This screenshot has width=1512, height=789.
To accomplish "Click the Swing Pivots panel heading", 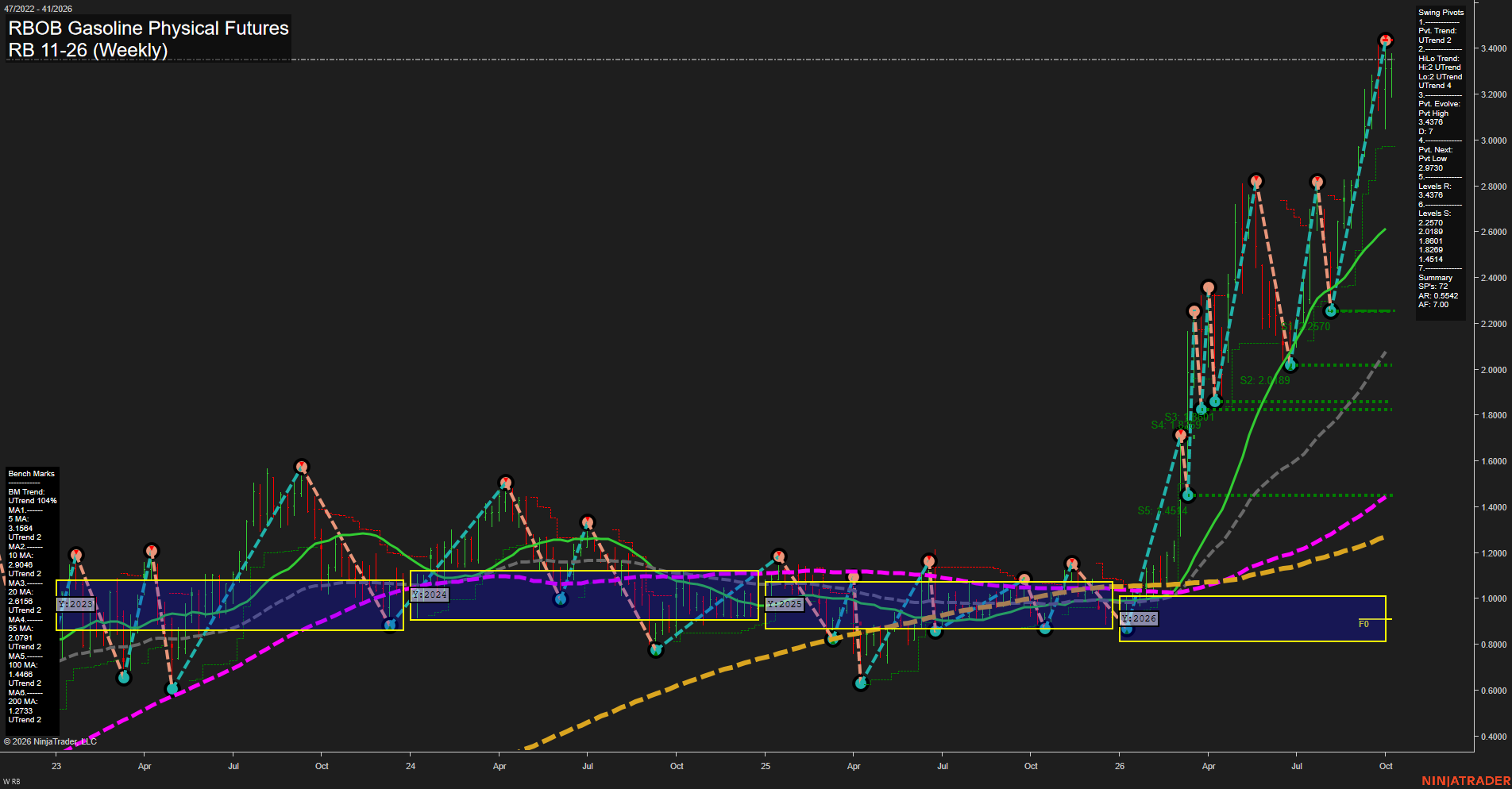I will point(1441,13).
